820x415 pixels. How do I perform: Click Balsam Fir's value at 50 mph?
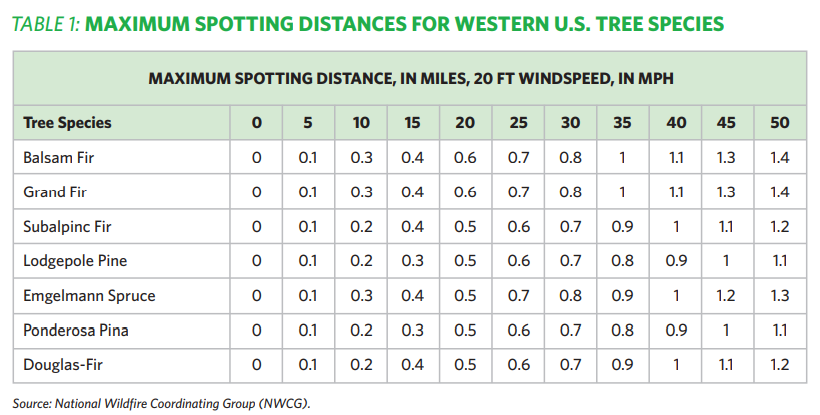pos(780,157)
